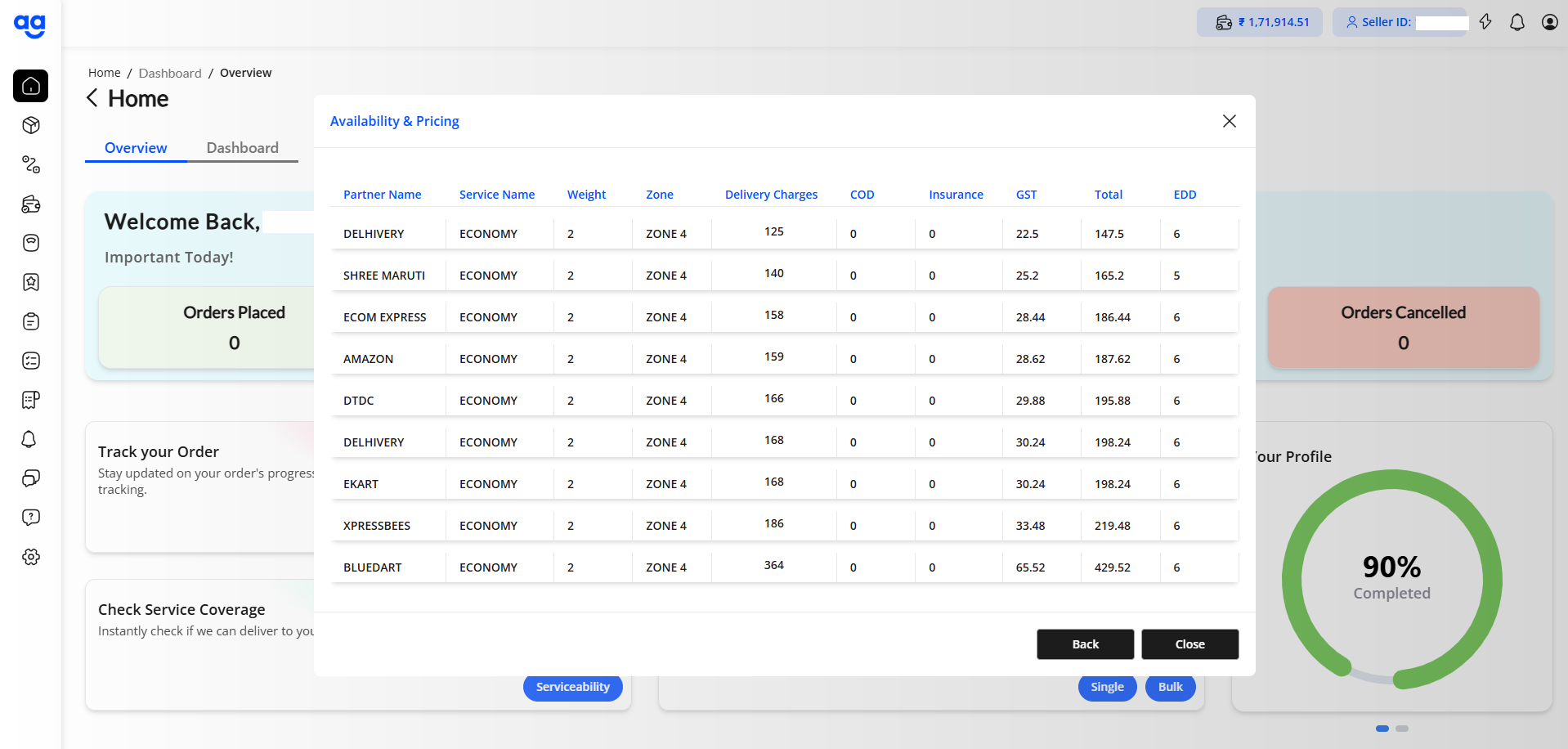Click the 90% profile completion ring
Screen dimensions: 1568x749
1391,579
